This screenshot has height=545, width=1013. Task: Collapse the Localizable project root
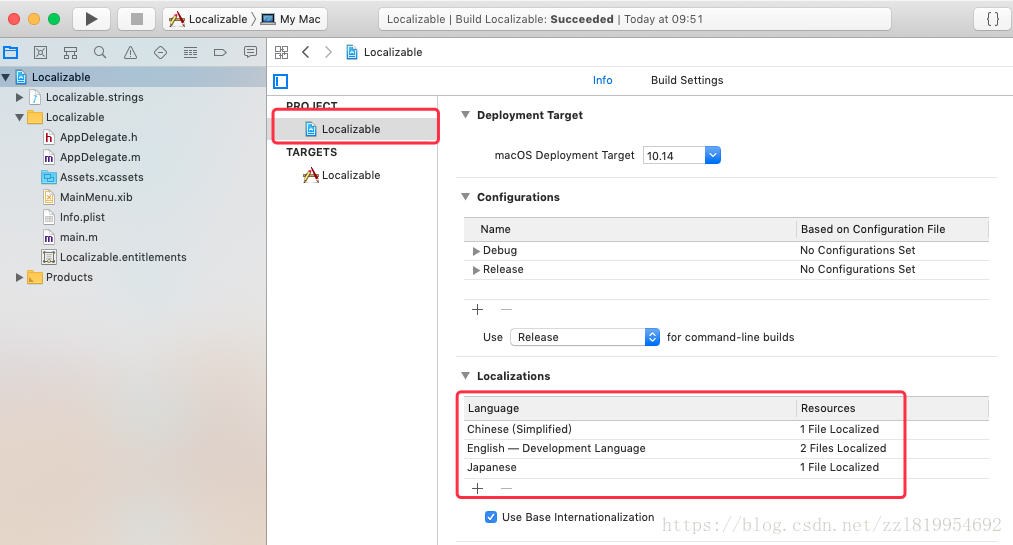(x=6, y=77)
